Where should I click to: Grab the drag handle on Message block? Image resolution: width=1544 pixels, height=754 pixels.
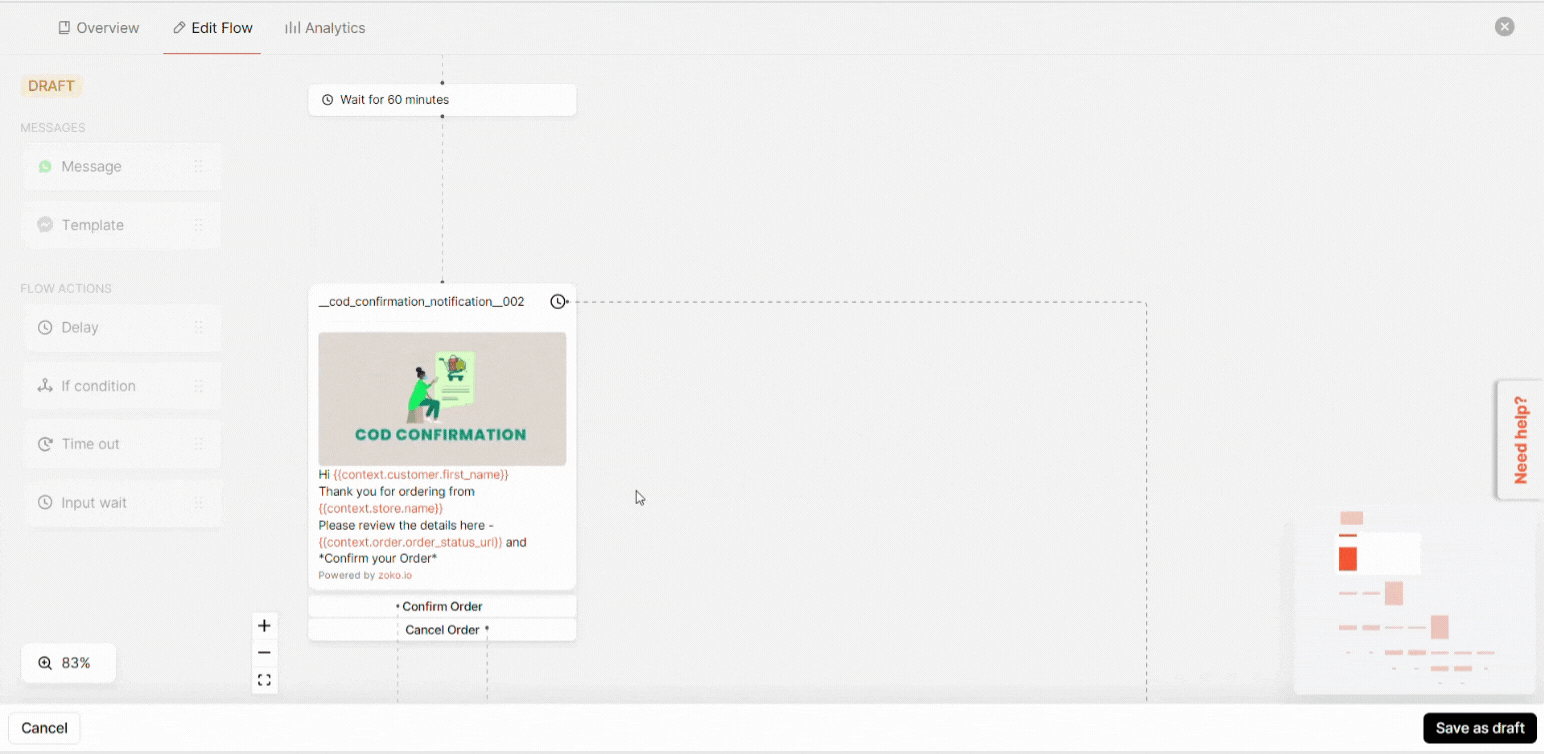click(x=198, y=167)
